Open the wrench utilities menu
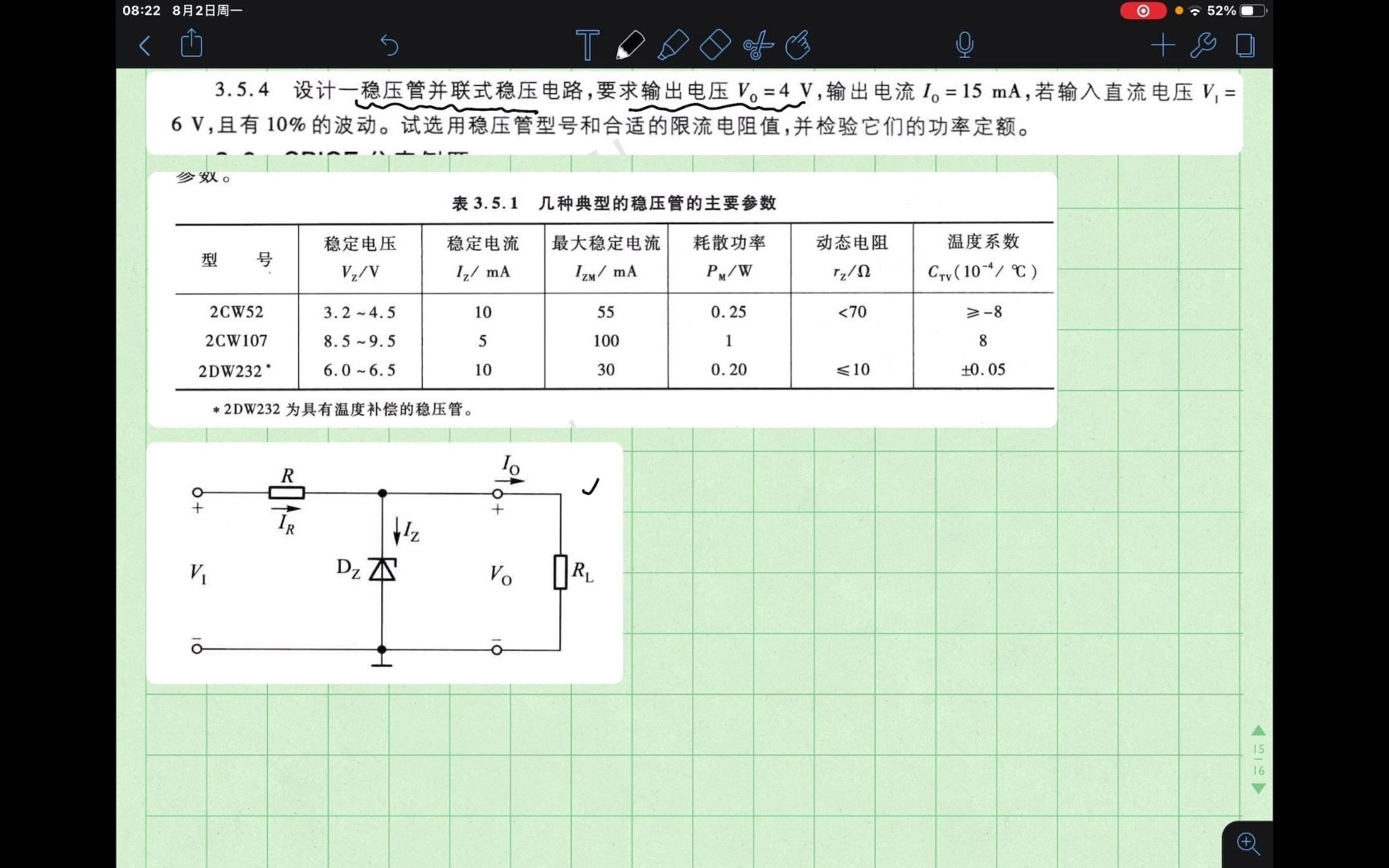This screenshot has height=868, width=1389. coord(1203,46)
